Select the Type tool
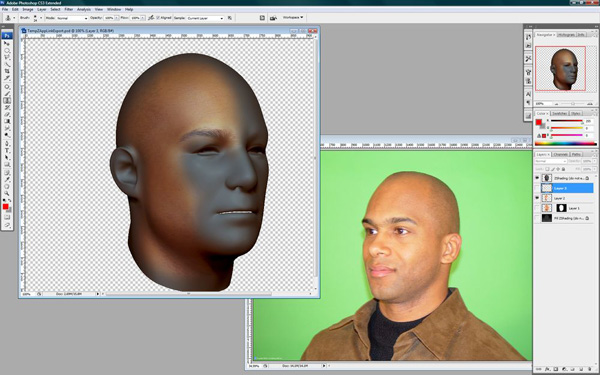 click(x=7, y=151)
